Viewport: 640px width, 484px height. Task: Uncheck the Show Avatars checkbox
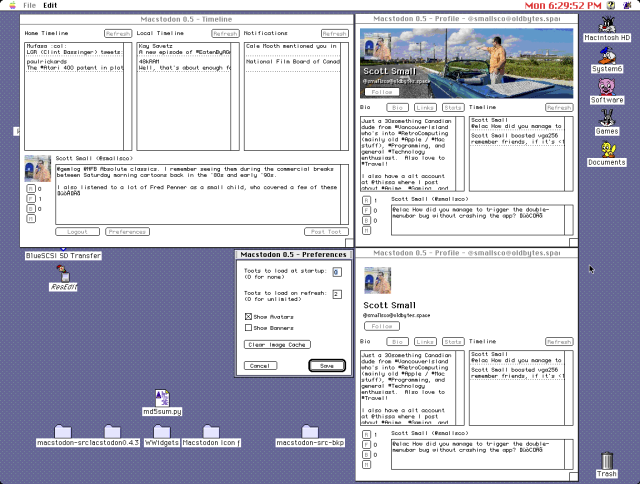[x=249, y=316]
